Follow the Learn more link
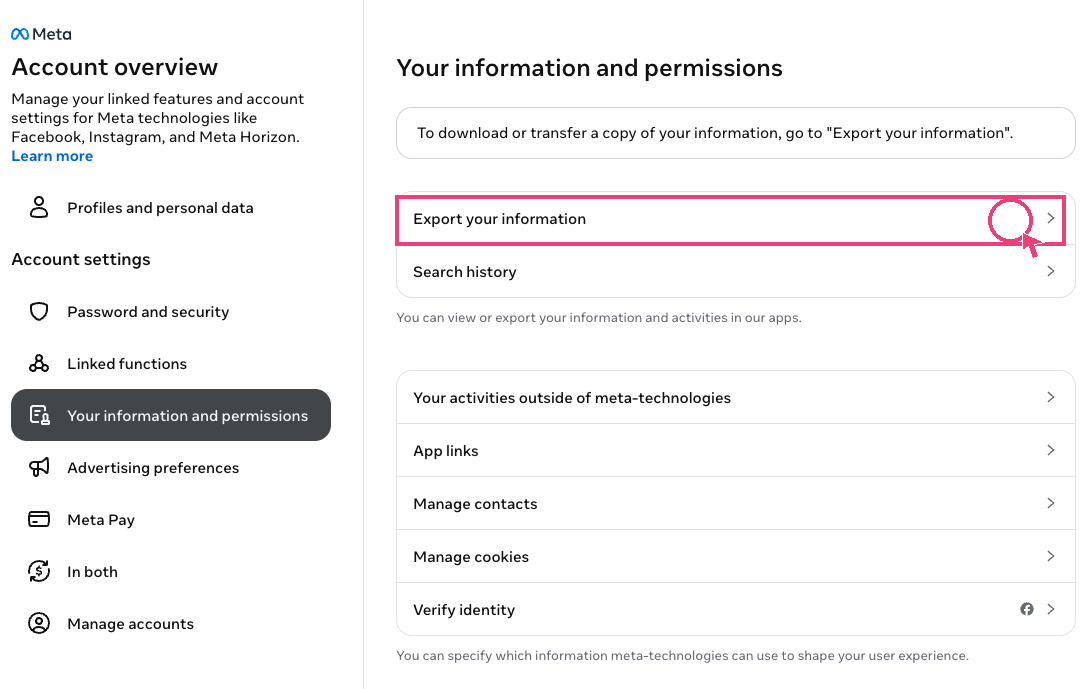1091x689 pixels. [x=52, y=156]
